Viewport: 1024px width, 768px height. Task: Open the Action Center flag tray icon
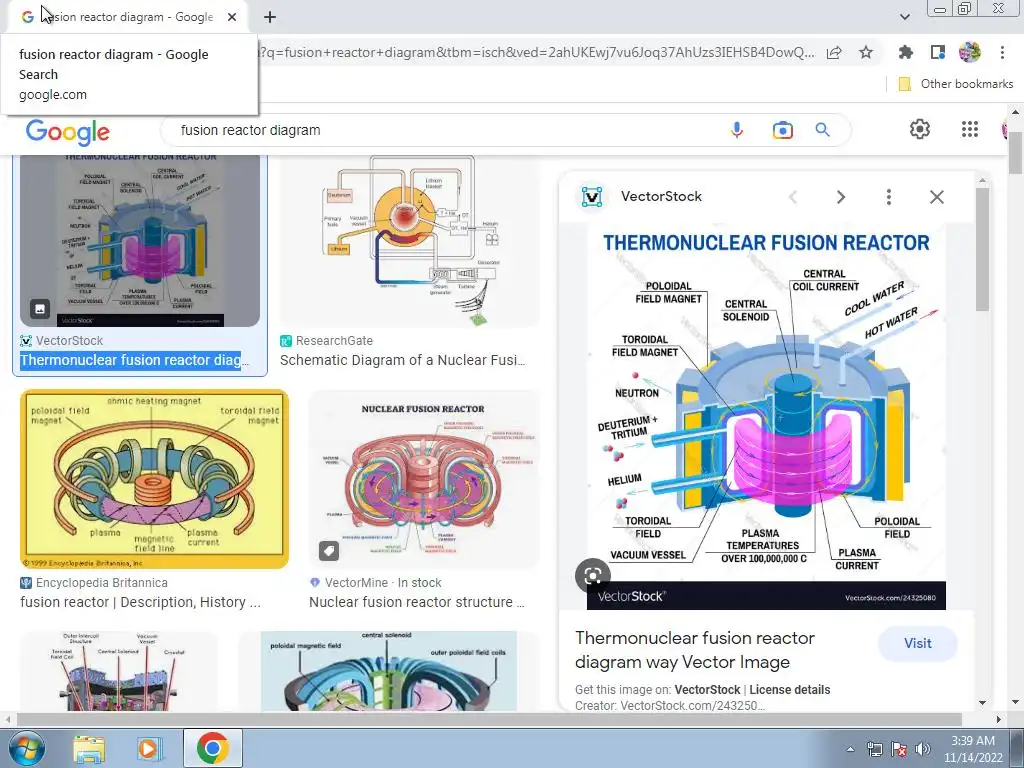tap(899, 748)
